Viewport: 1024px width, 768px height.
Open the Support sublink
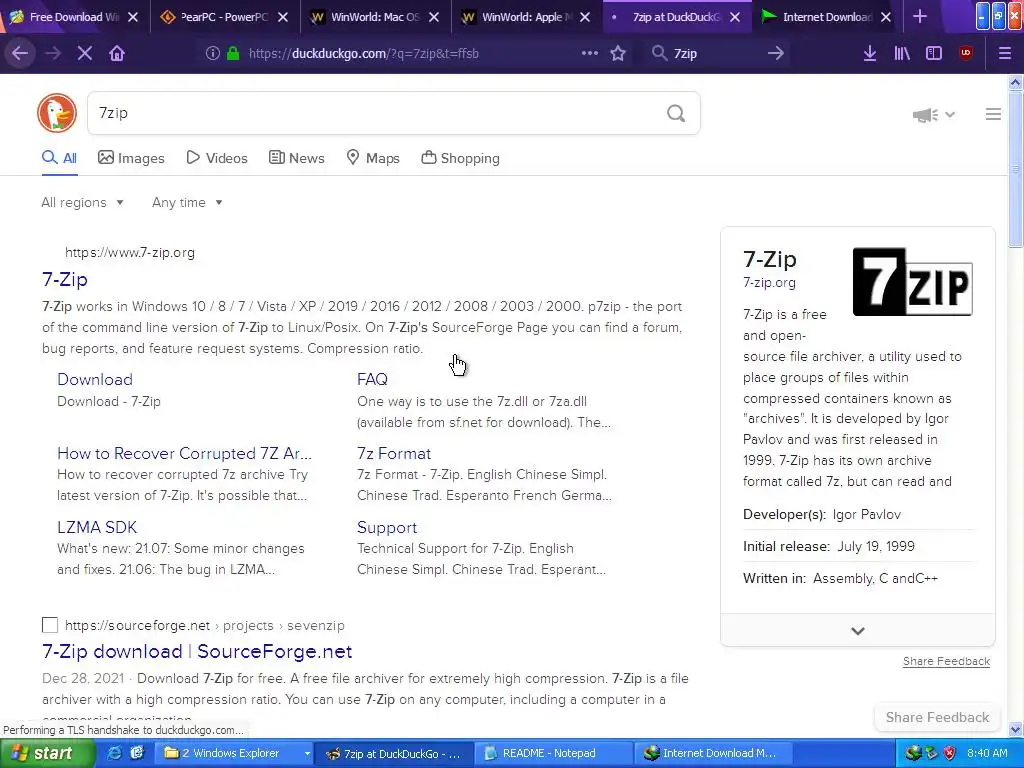(x=387, y=528)
